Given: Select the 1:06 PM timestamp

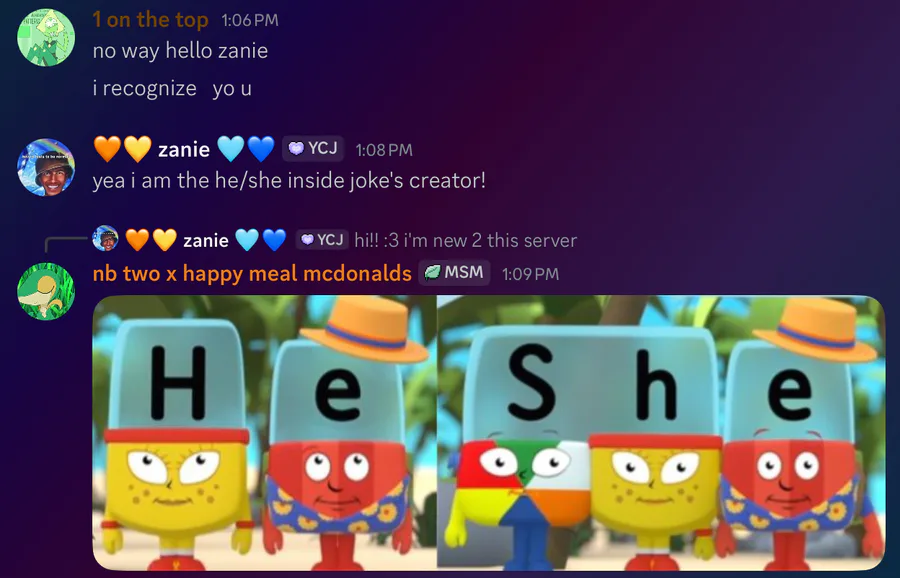Looking at the screenshot, I should click(x=250, y=21).
